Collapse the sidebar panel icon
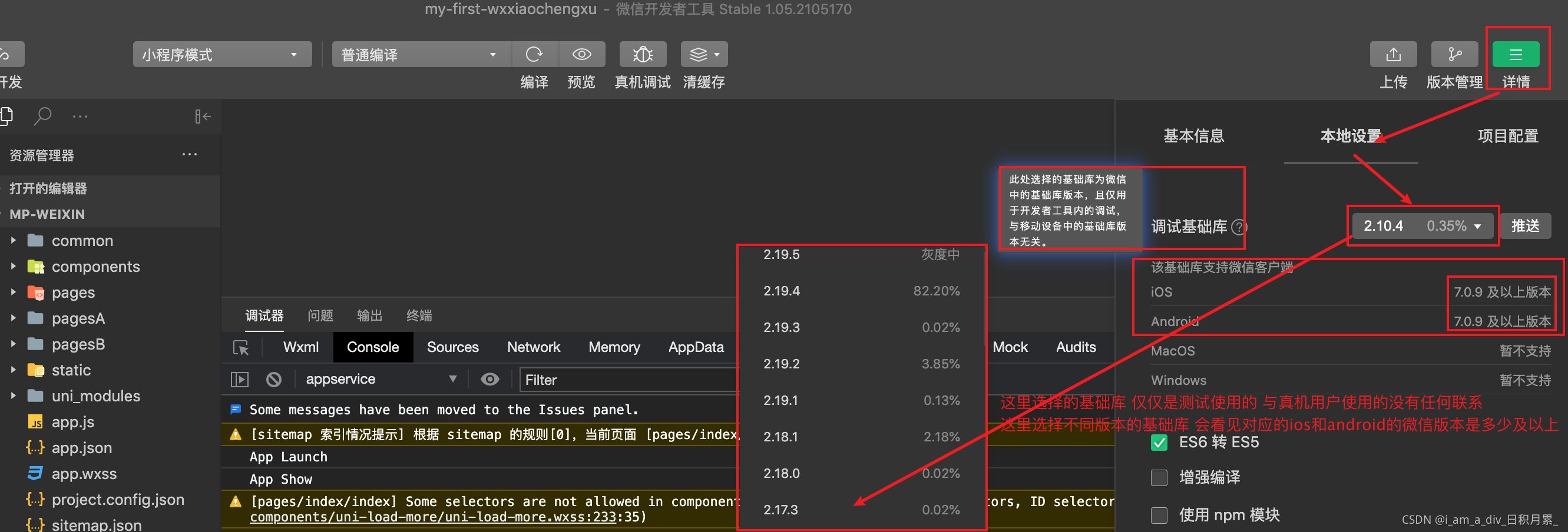The width and height of the screenshot is (1568, 532). (203, 116)
